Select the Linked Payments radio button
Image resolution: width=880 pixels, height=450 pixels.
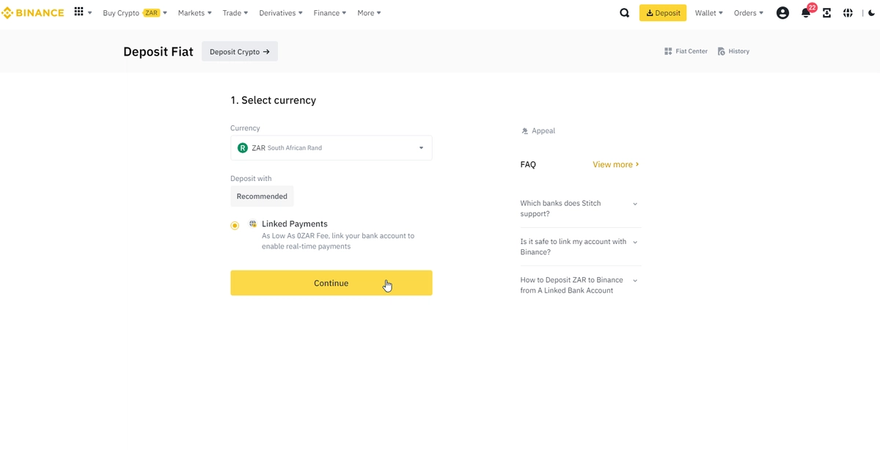click(x=235, y=226)
